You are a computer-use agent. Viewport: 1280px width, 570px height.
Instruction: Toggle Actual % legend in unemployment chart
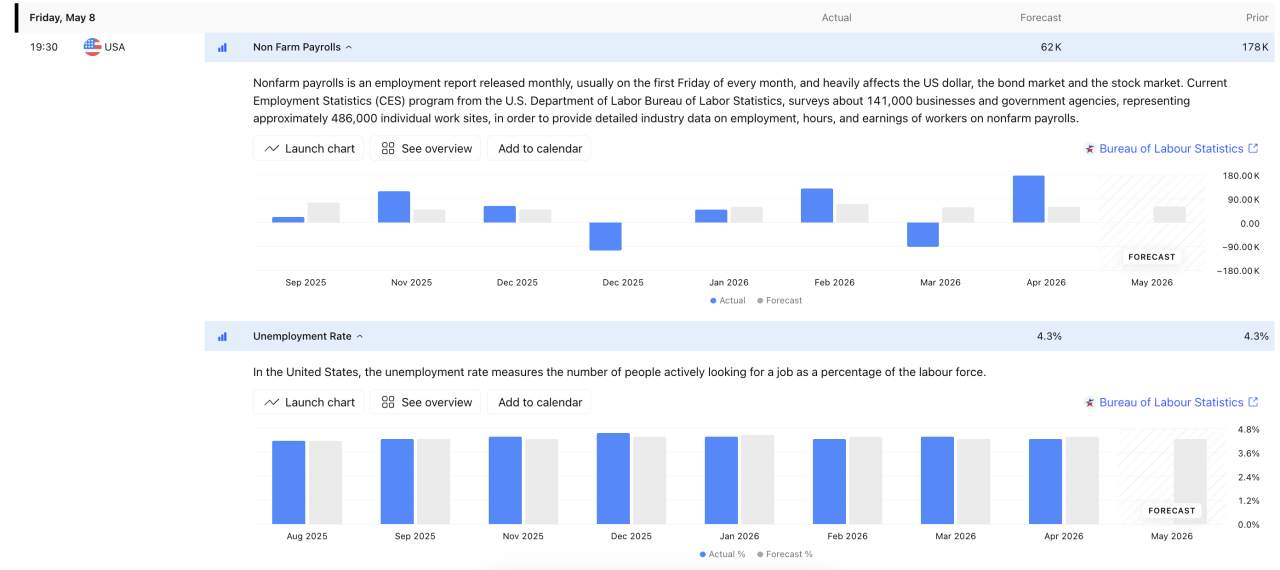point(723,553)
